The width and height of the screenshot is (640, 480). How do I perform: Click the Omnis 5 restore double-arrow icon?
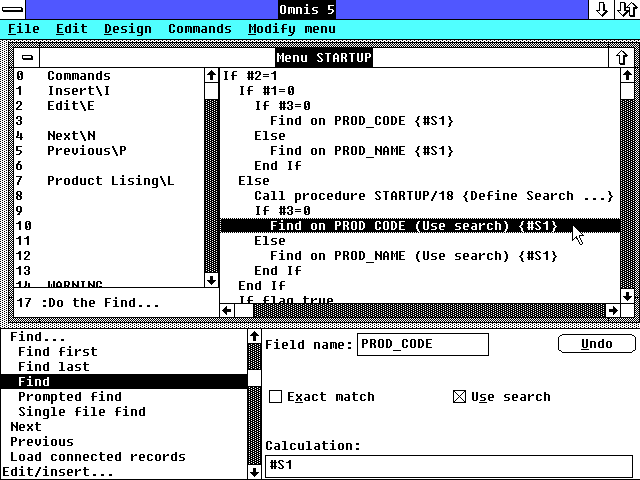pos(627,9)
